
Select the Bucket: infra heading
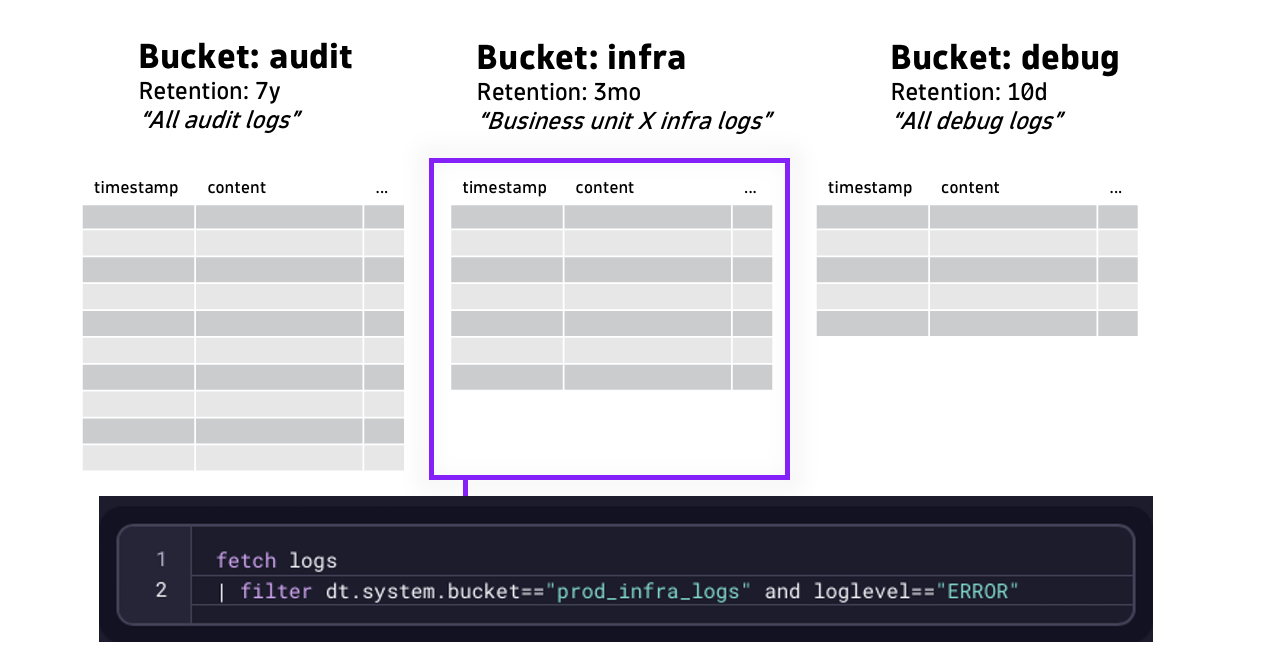coord(581,57)
